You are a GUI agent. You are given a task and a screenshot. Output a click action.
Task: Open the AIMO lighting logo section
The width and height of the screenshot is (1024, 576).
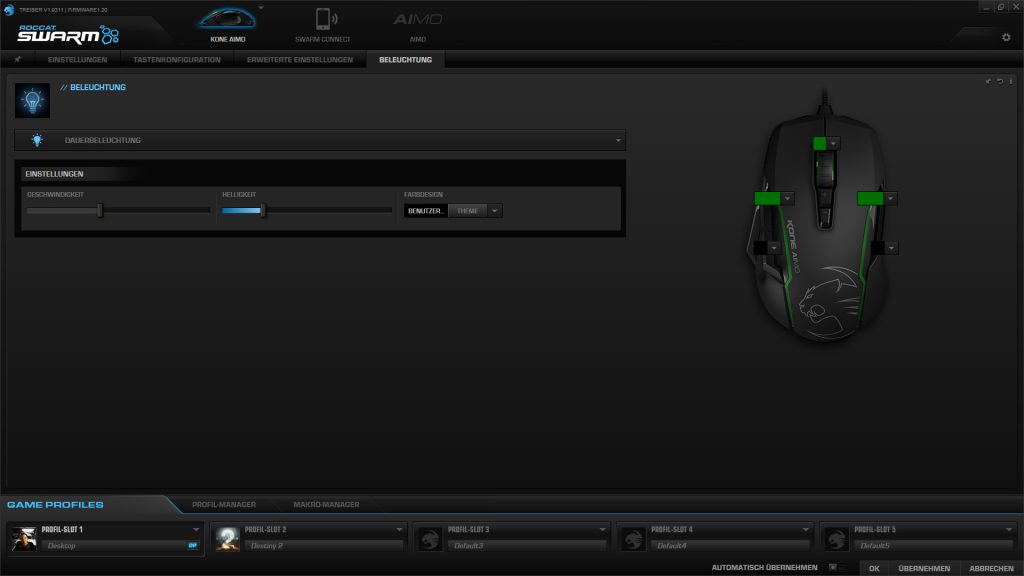[x=418, y=20]
